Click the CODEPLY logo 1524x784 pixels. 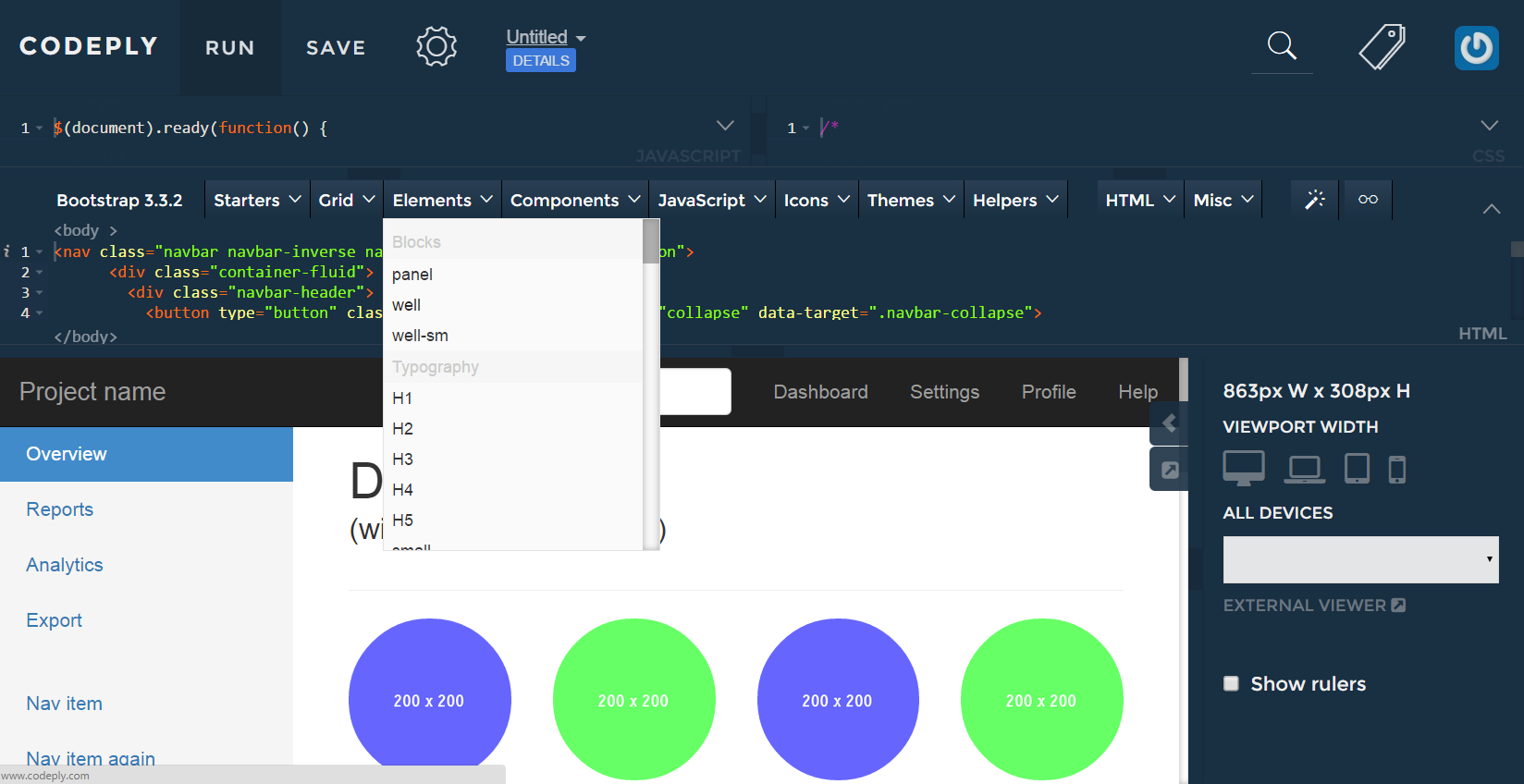89,46
